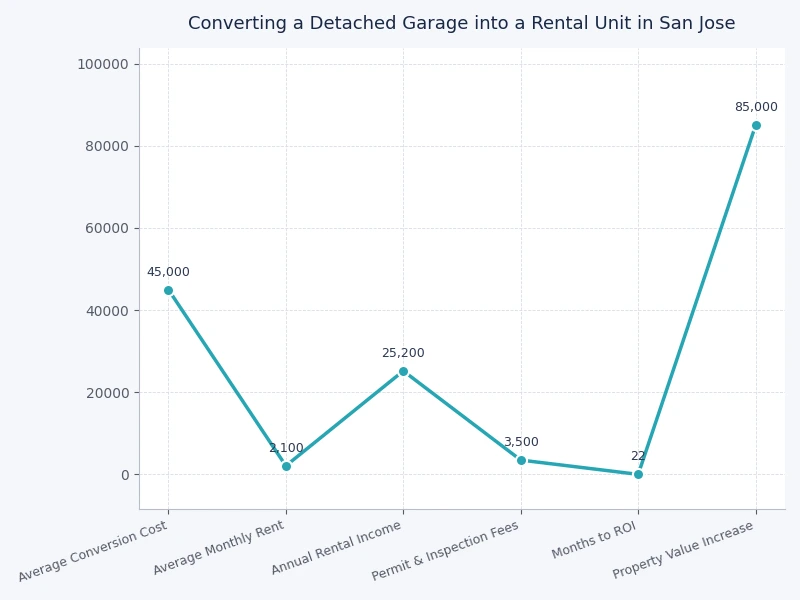Click the 85,000 value label
The image size is (800, 600).
(756, 107)
